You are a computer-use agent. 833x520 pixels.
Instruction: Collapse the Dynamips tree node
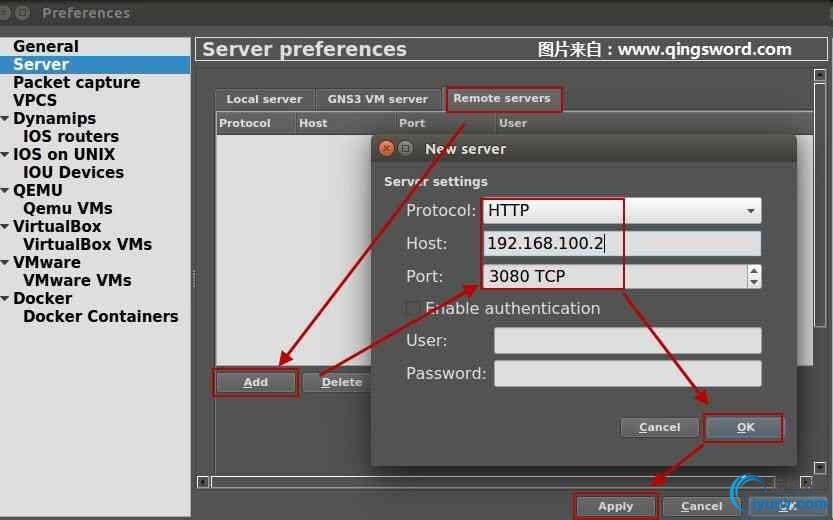[x=5, y=118]
